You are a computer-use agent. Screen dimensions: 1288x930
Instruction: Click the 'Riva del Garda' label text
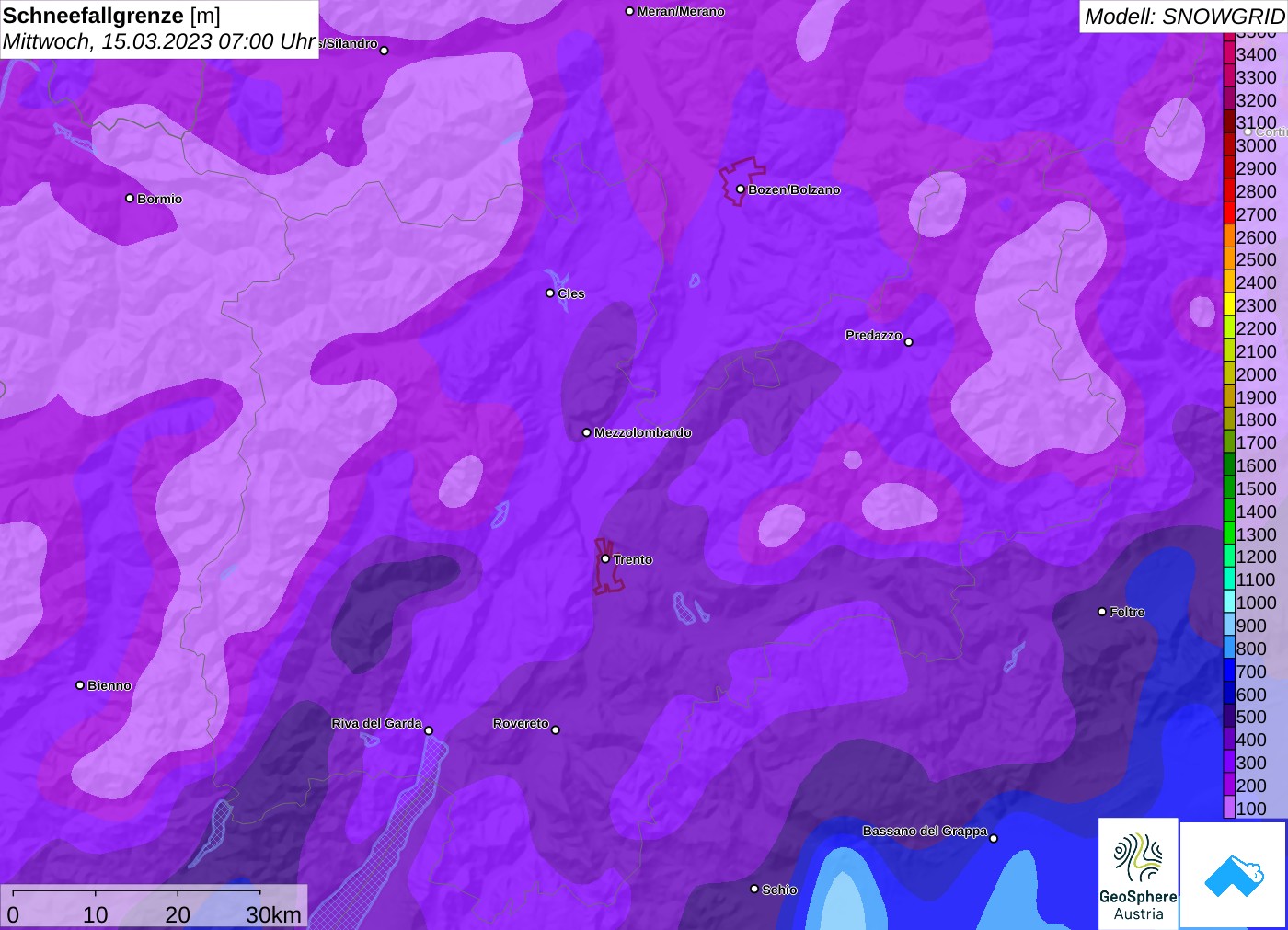[376, 723]
